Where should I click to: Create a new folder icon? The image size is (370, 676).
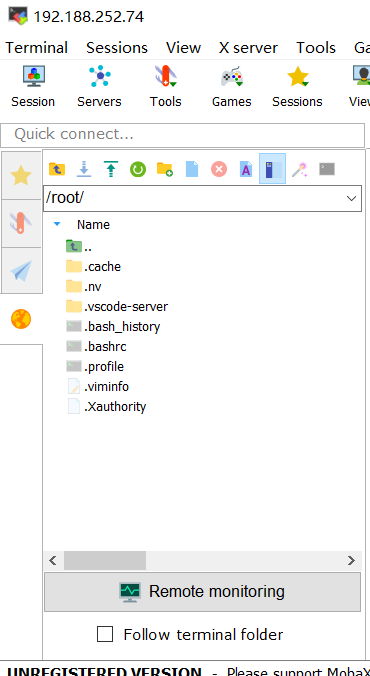pyautogui.click(x=165, y=169)
